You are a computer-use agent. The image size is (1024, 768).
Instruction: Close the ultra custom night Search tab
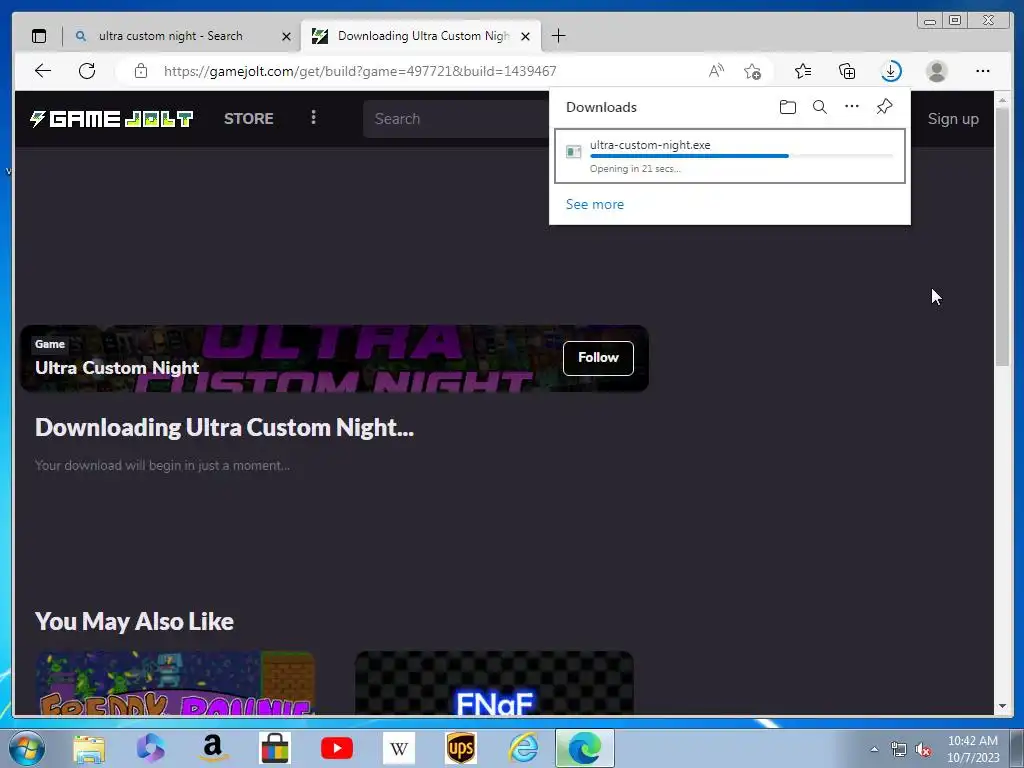click(x=286, y=37)
